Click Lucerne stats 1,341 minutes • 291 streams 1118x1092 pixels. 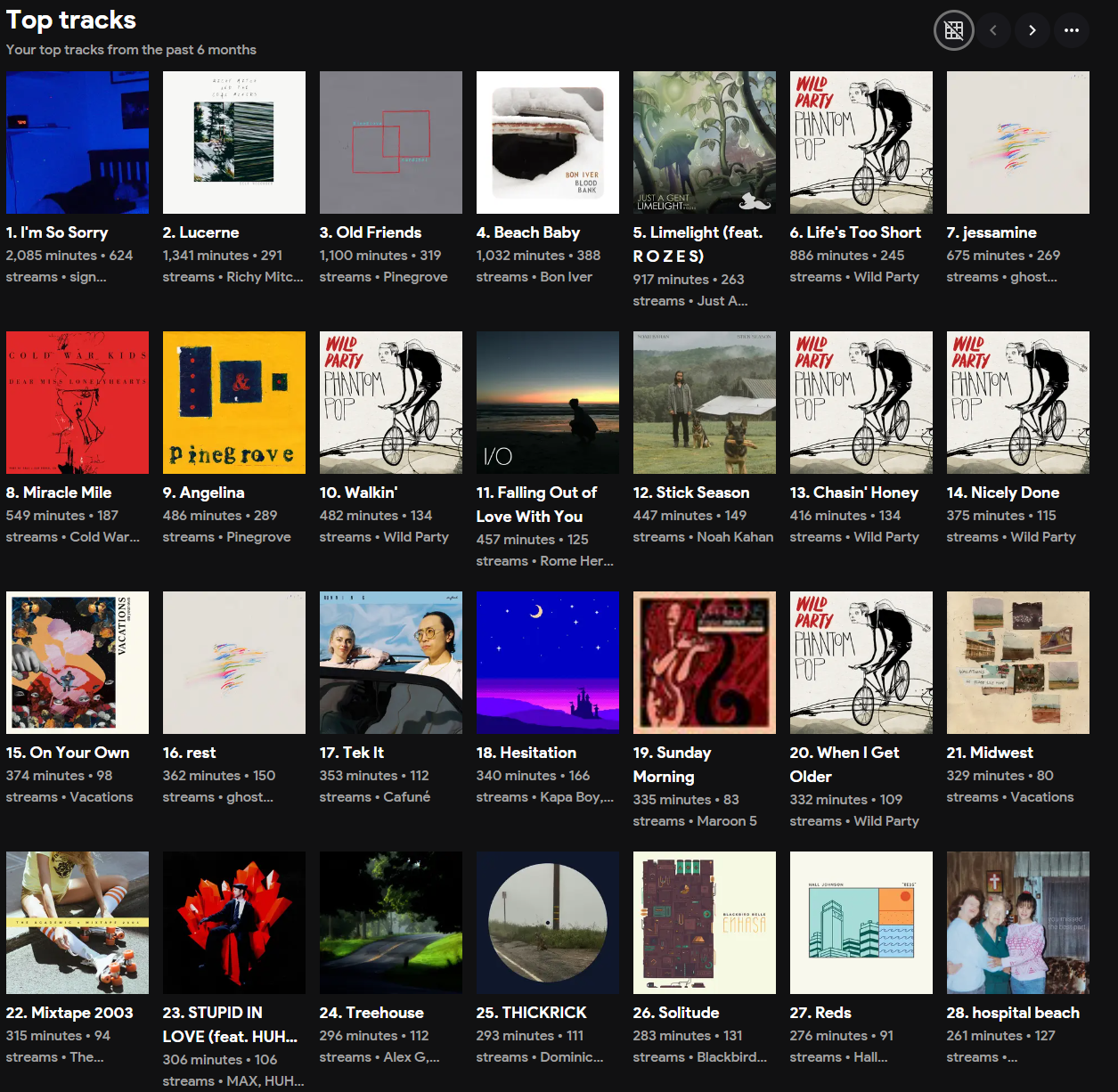pos(233,265)
